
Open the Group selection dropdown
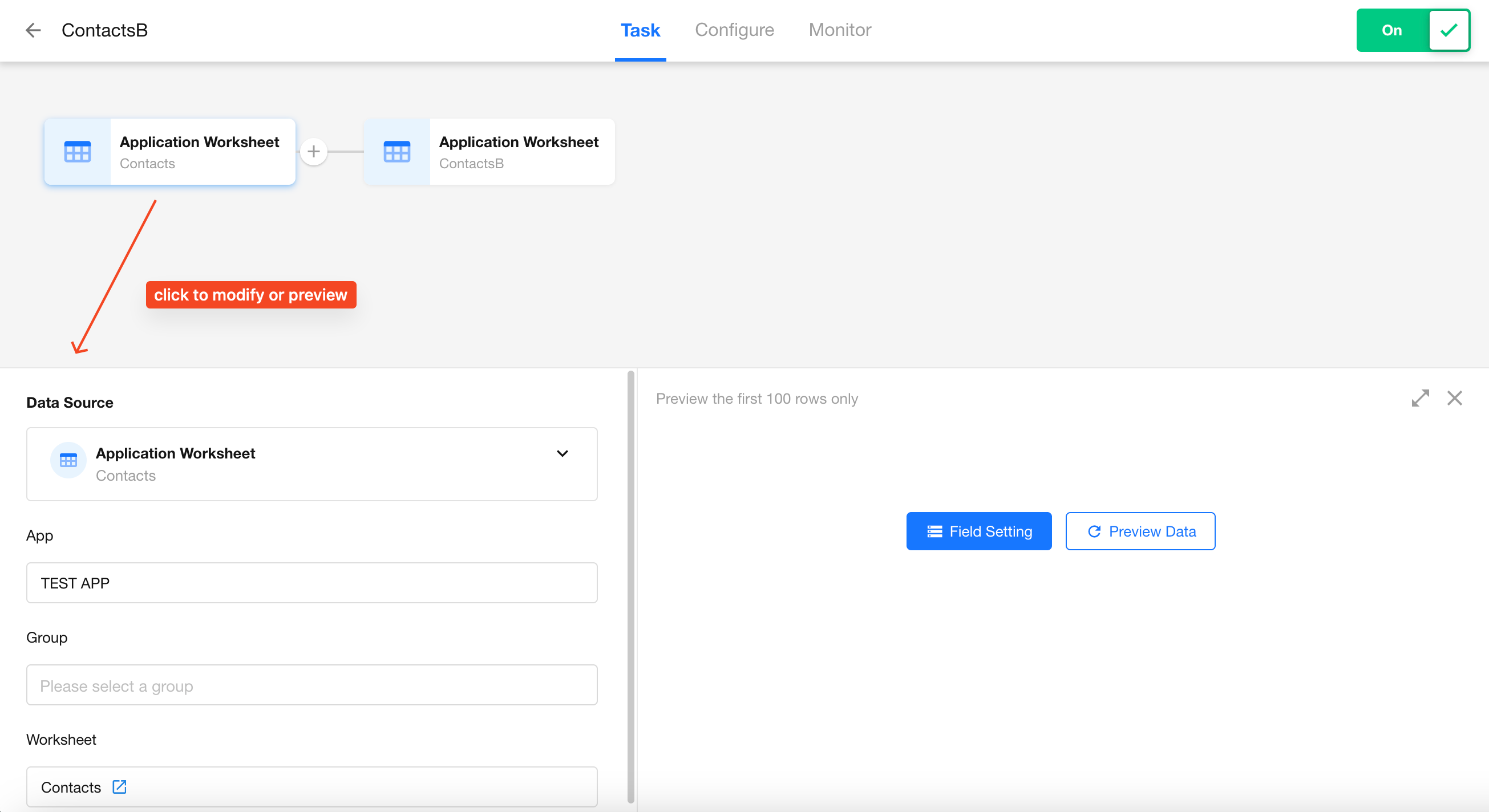tap(311, 685)
